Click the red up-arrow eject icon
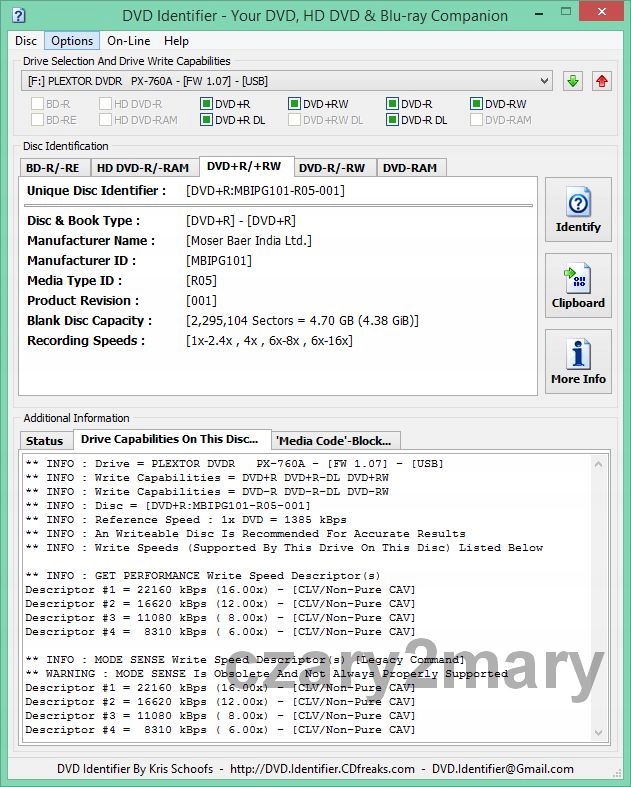Viewport: 631px width, 787px height. (602, 81)
